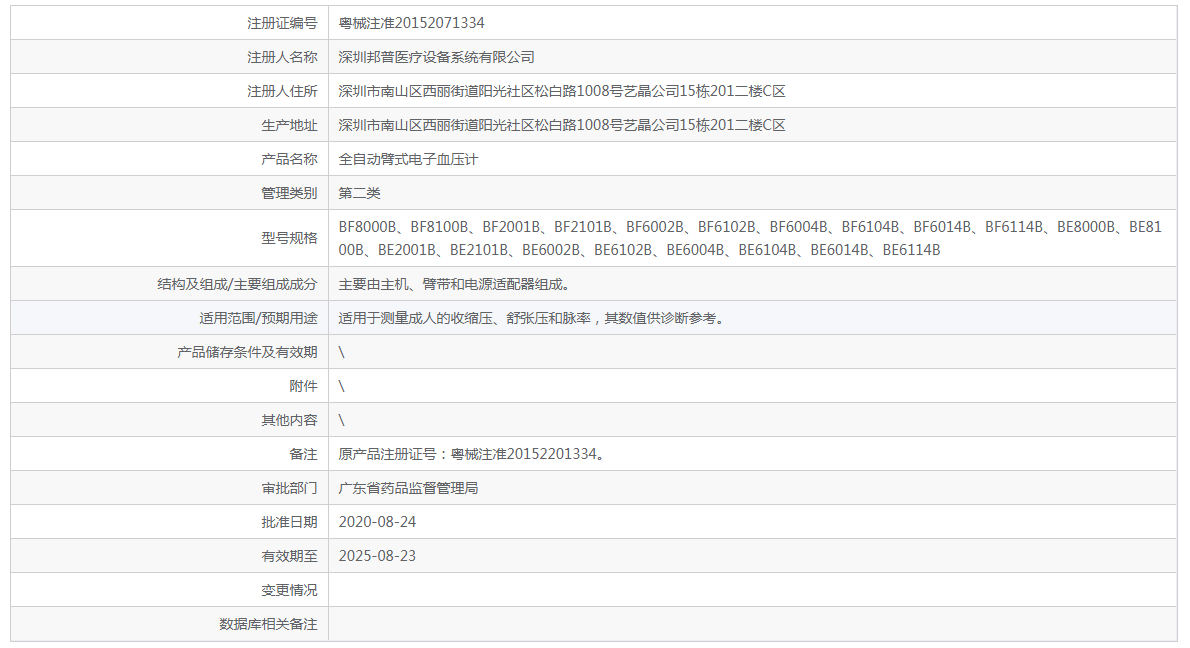The height and width of the screenshot is (648, 1190).
Task: Select the label 生产地址
Action: tap(289, 126)
